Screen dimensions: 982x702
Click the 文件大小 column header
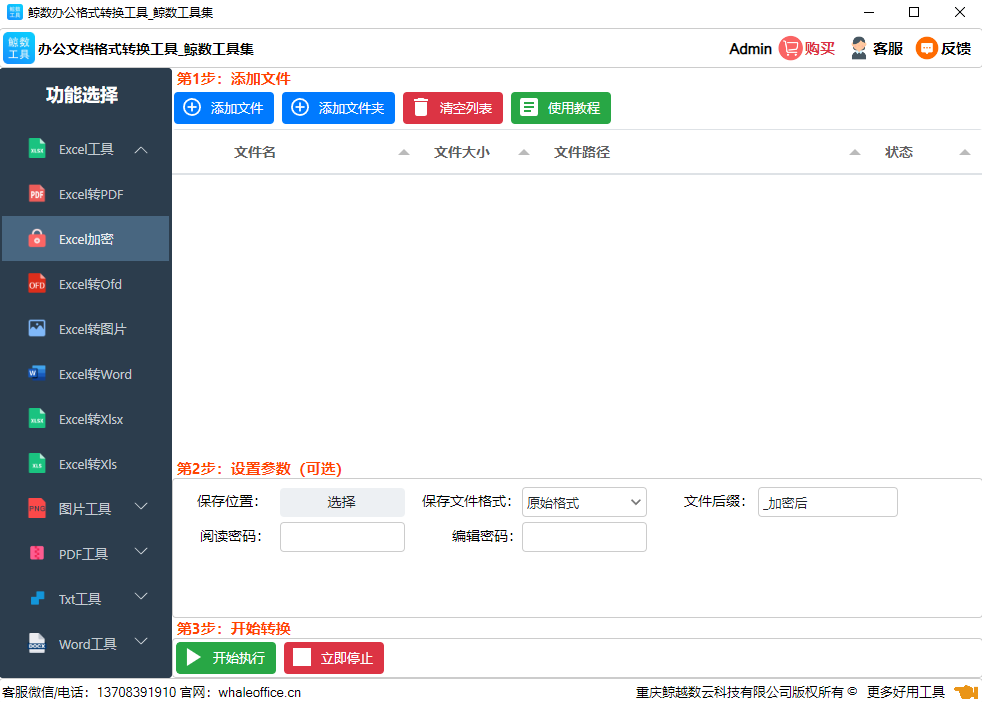point(462,152)
